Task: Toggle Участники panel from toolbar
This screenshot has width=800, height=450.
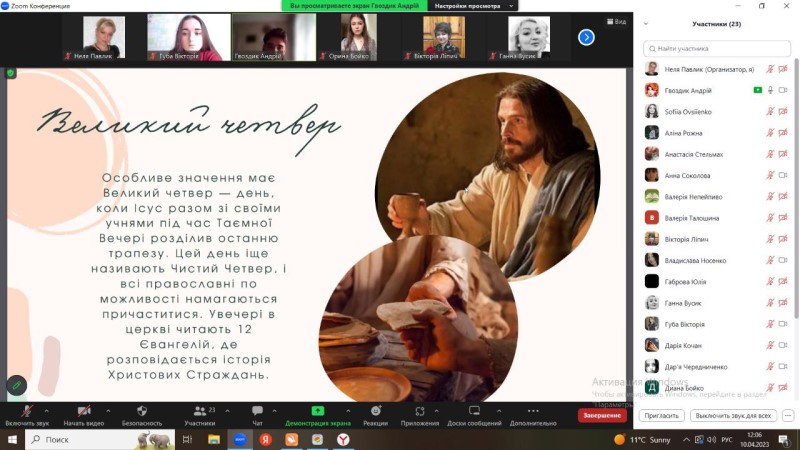Action: pyautogui.click(x=199, y=415)
